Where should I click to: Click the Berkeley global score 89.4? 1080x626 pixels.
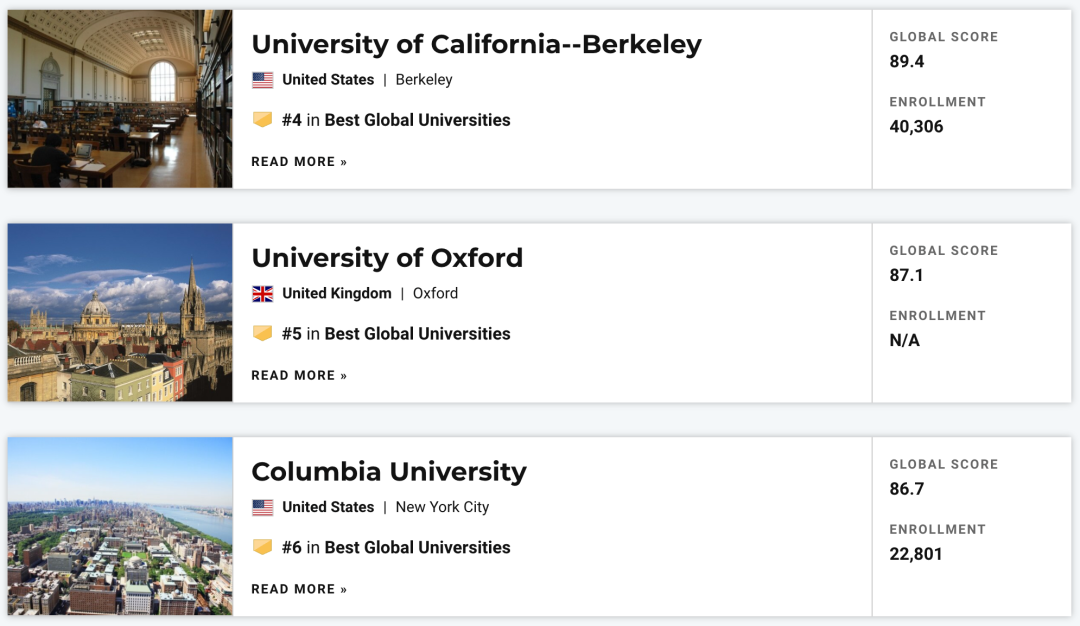coord(907,62)
